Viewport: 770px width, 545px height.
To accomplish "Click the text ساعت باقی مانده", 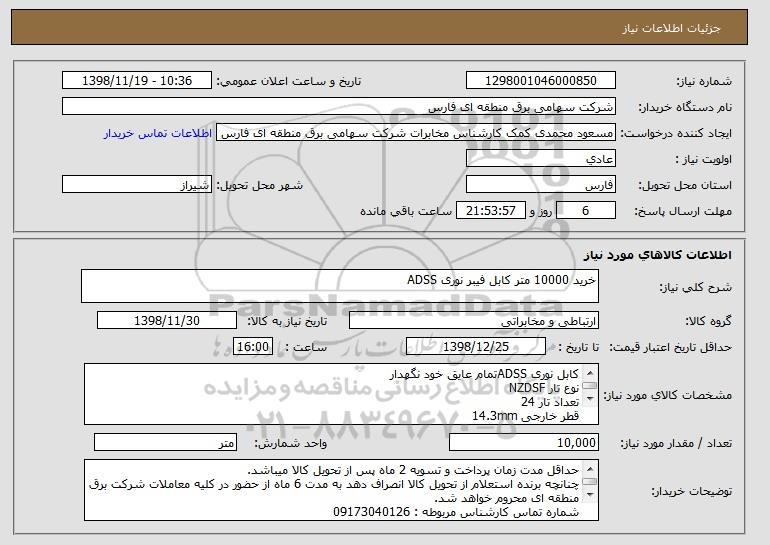I will (406, 211).
